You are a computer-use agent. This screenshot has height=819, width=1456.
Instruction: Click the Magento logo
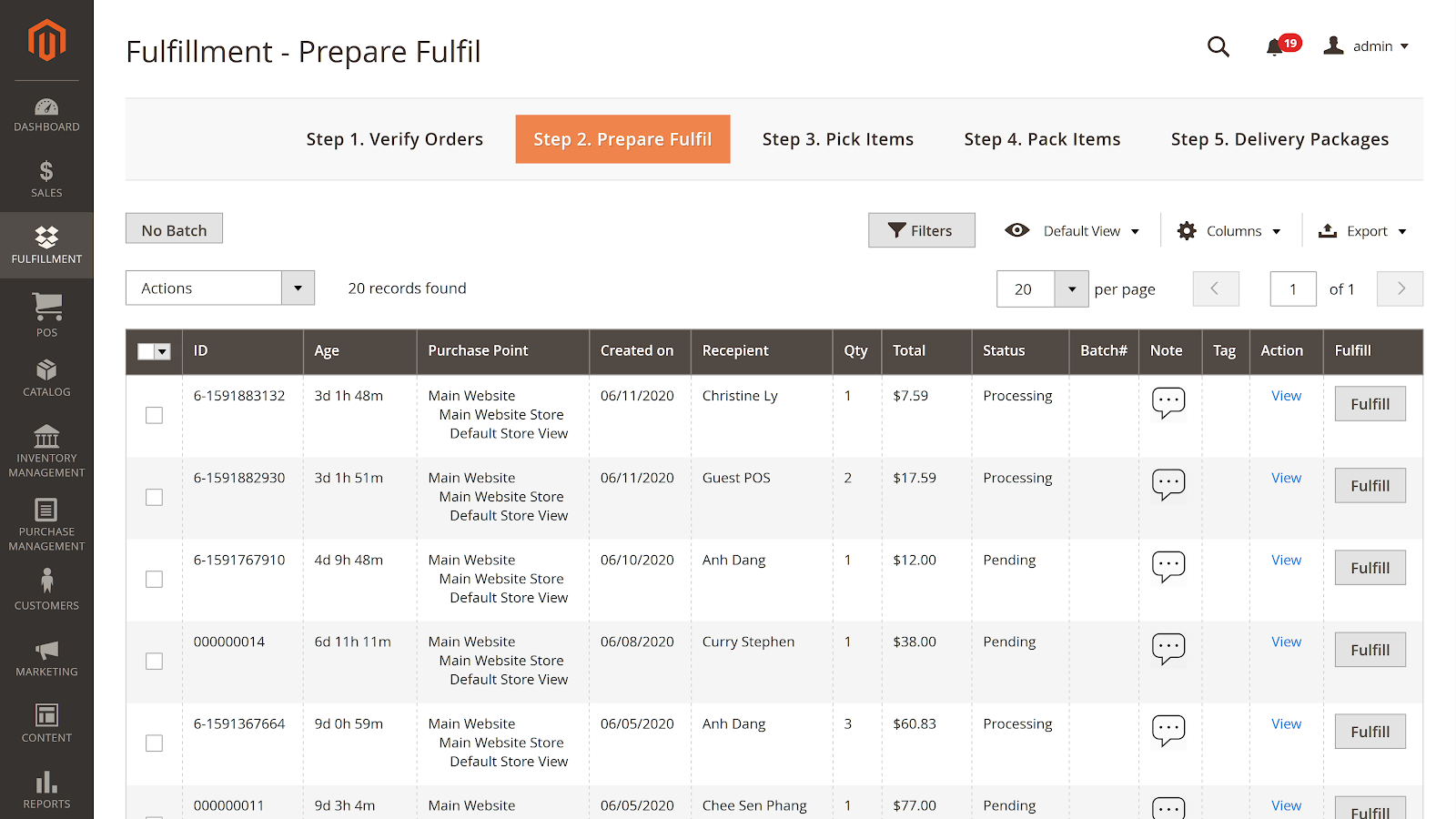pyautogui.click(x=46, y=41)
